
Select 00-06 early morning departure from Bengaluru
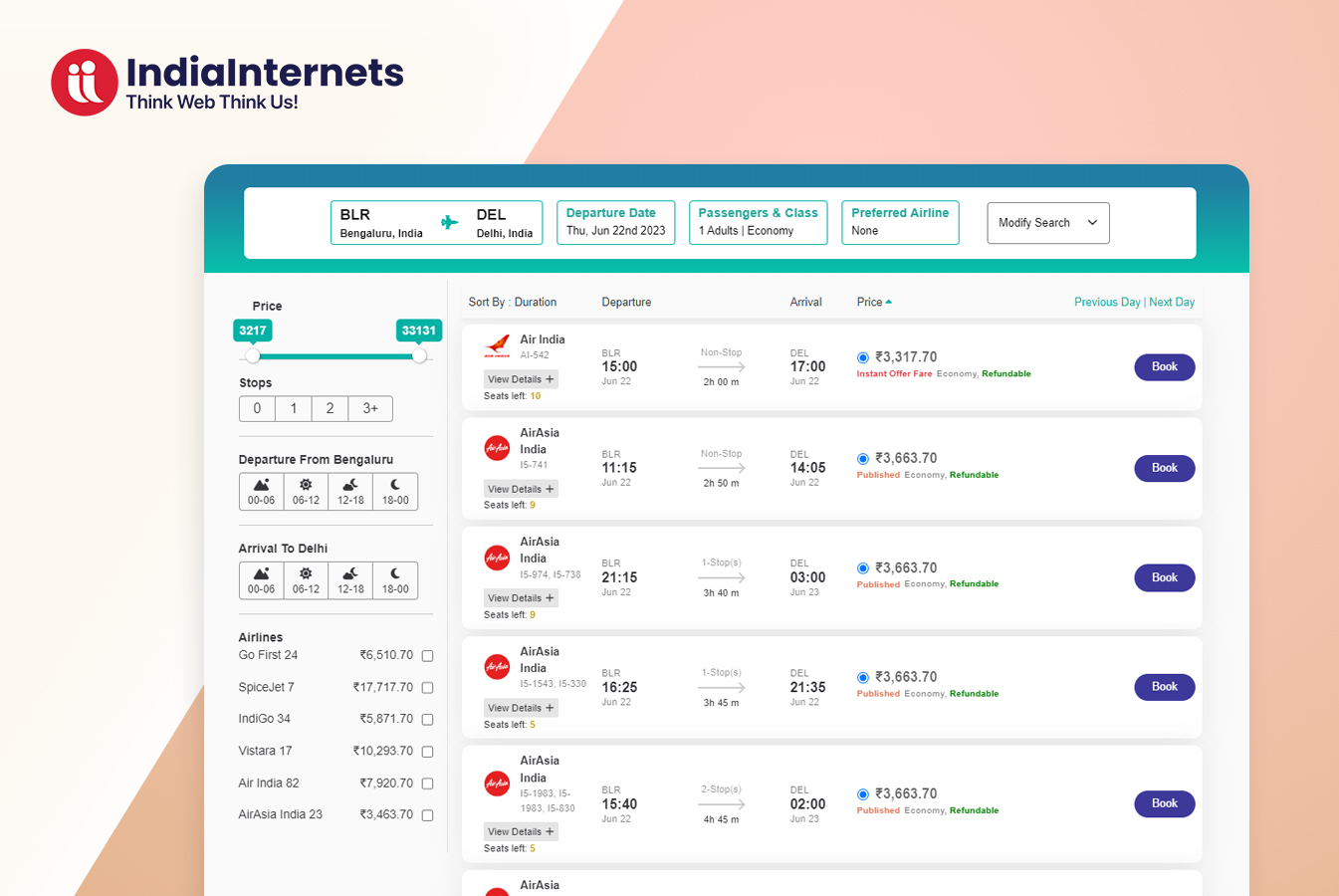[261, 491]
